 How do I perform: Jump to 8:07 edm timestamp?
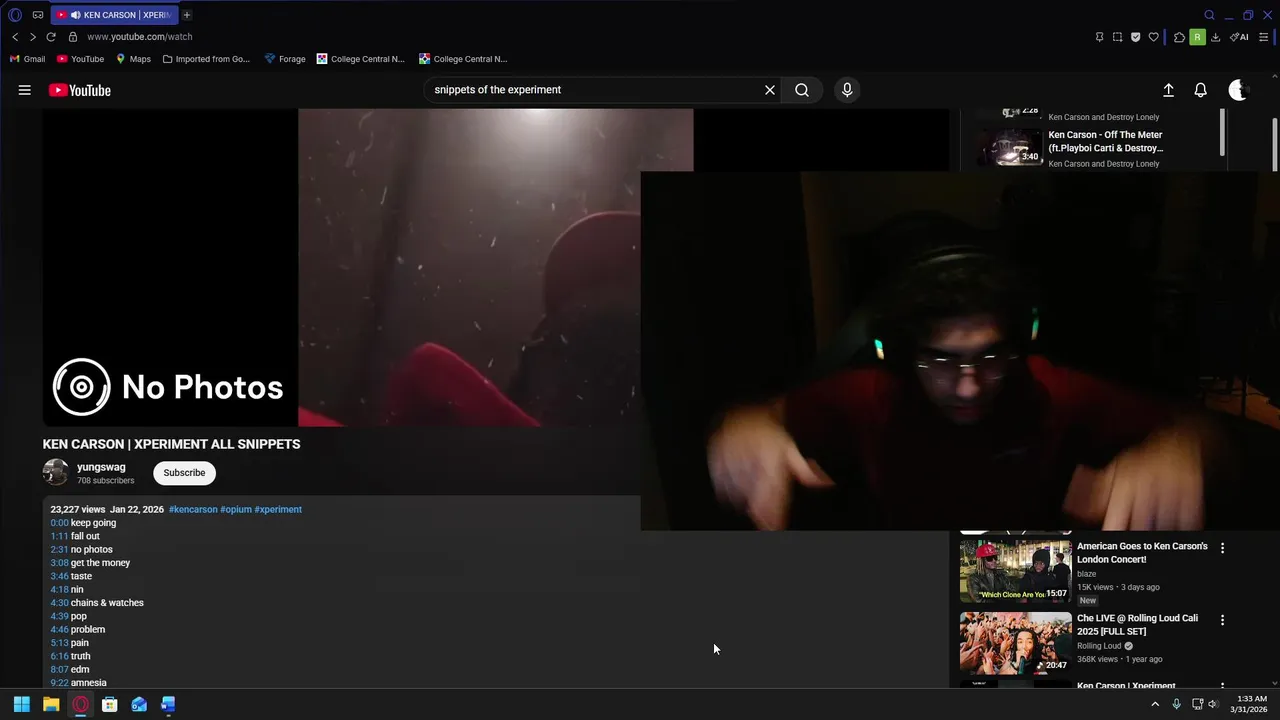click(x=60, y=670)
